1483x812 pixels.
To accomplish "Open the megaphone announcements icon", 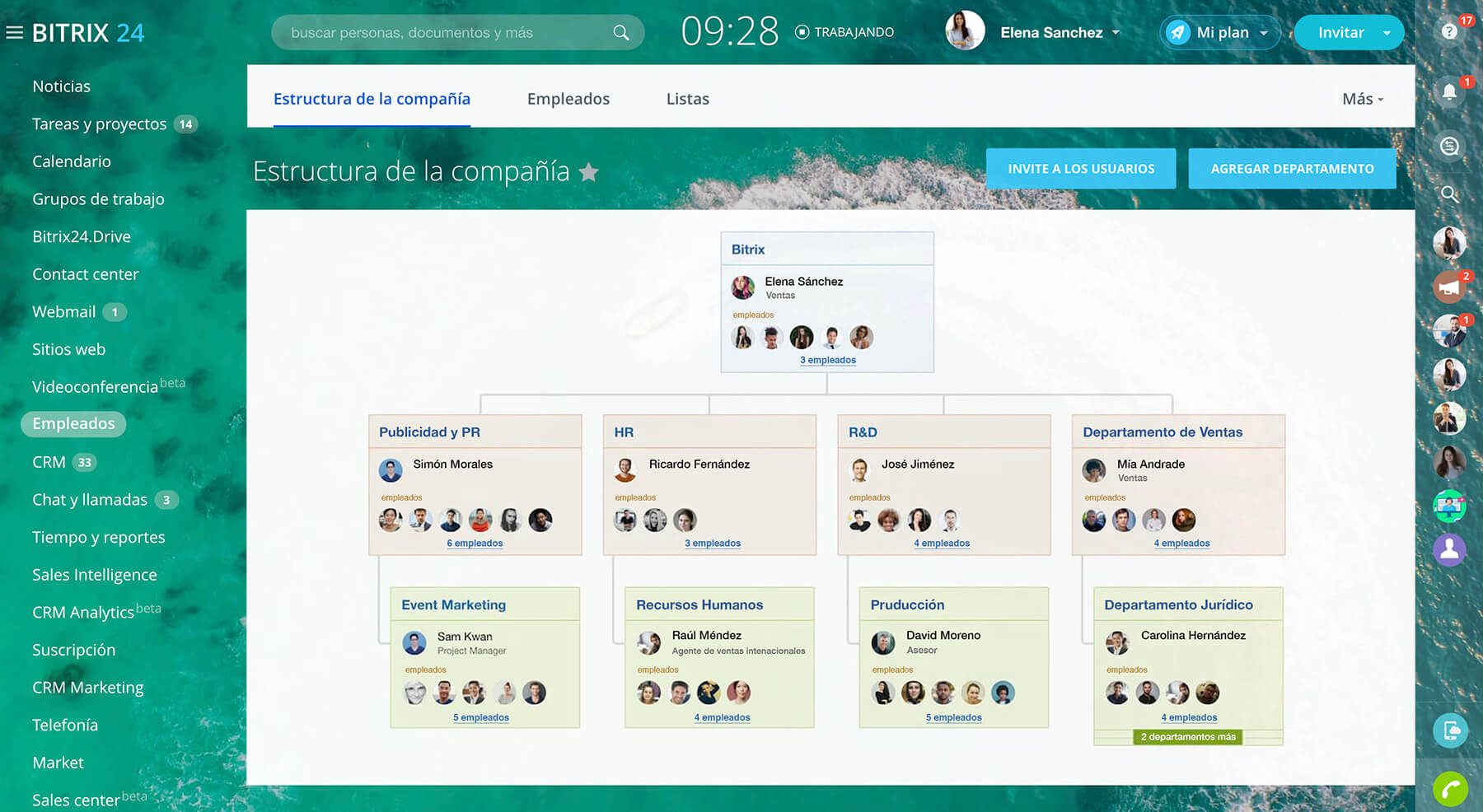I will (x=1448, y=287).
